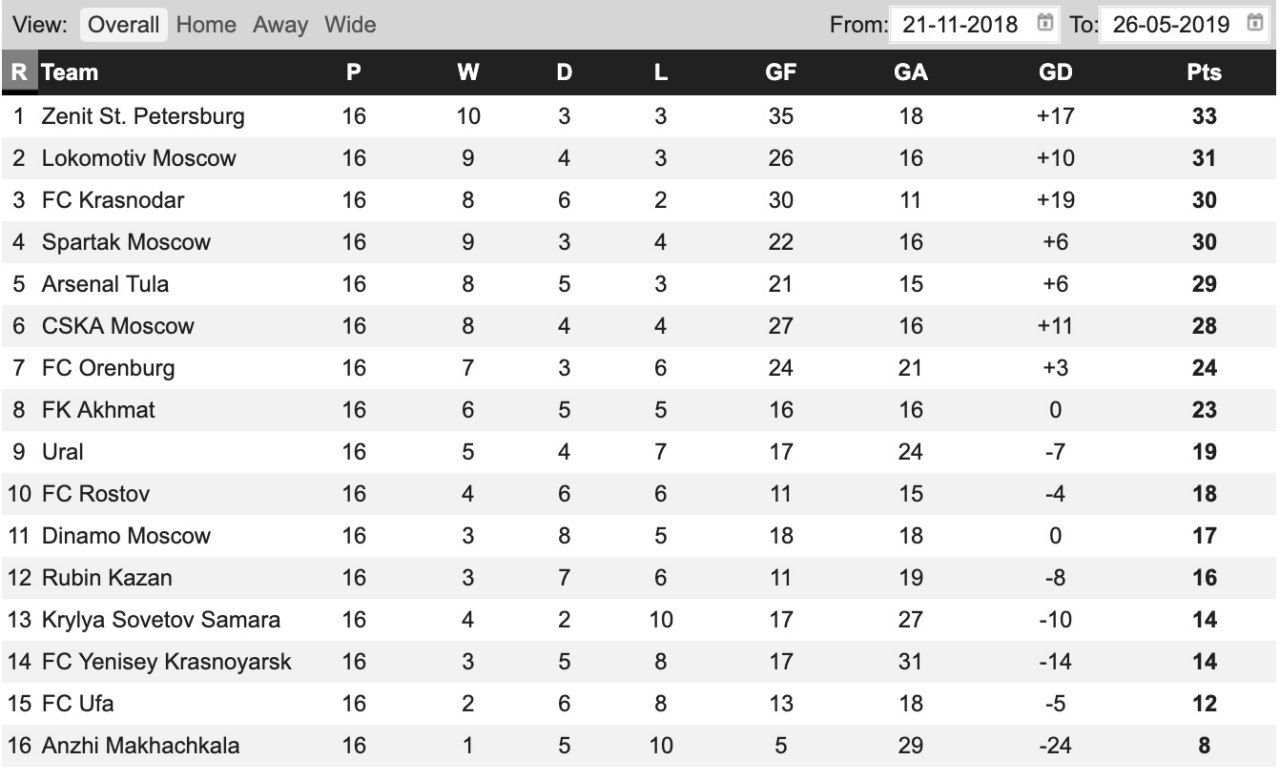Open Zenit St. Petersburg team link

coord(143,116)
